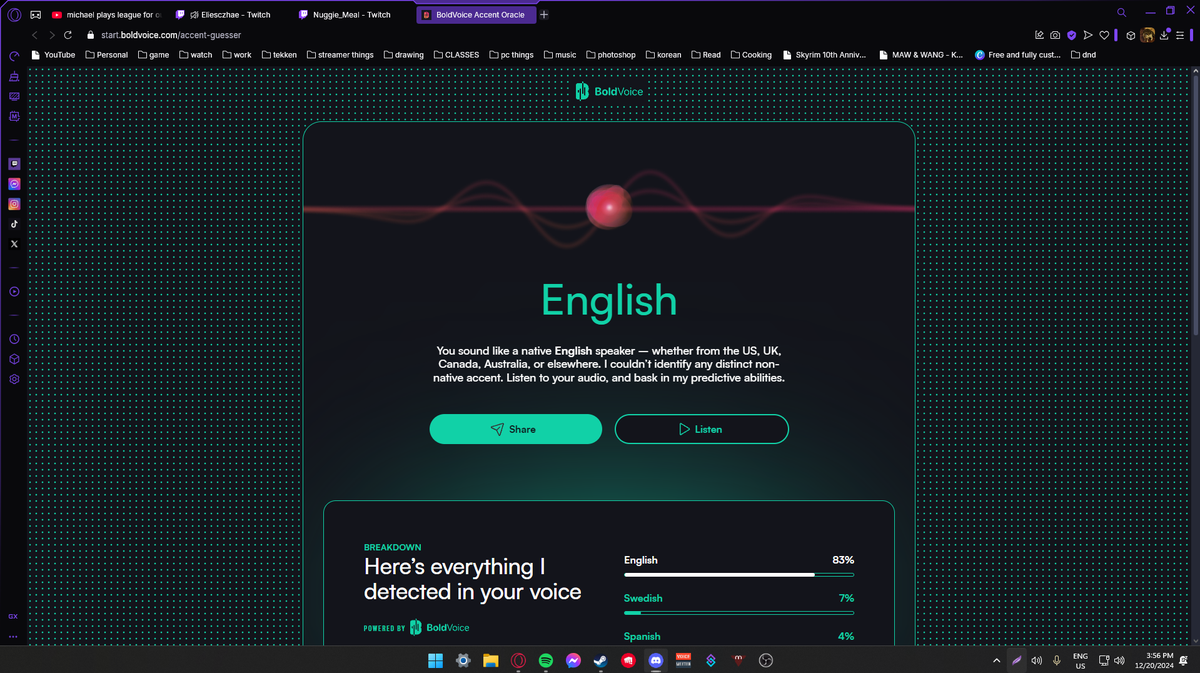The width and height of the screenshot is (1200, 673).
Task: Open the photoshop bookmarks folder
Action: [611, 55]
